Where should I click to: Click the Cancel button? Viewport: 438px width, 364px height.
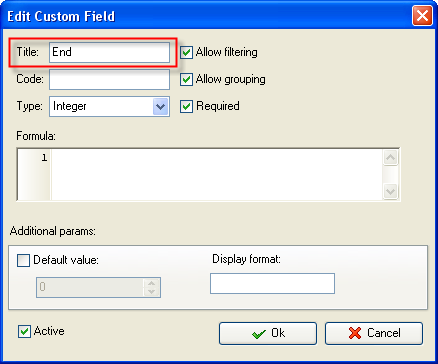click(374, 333)
